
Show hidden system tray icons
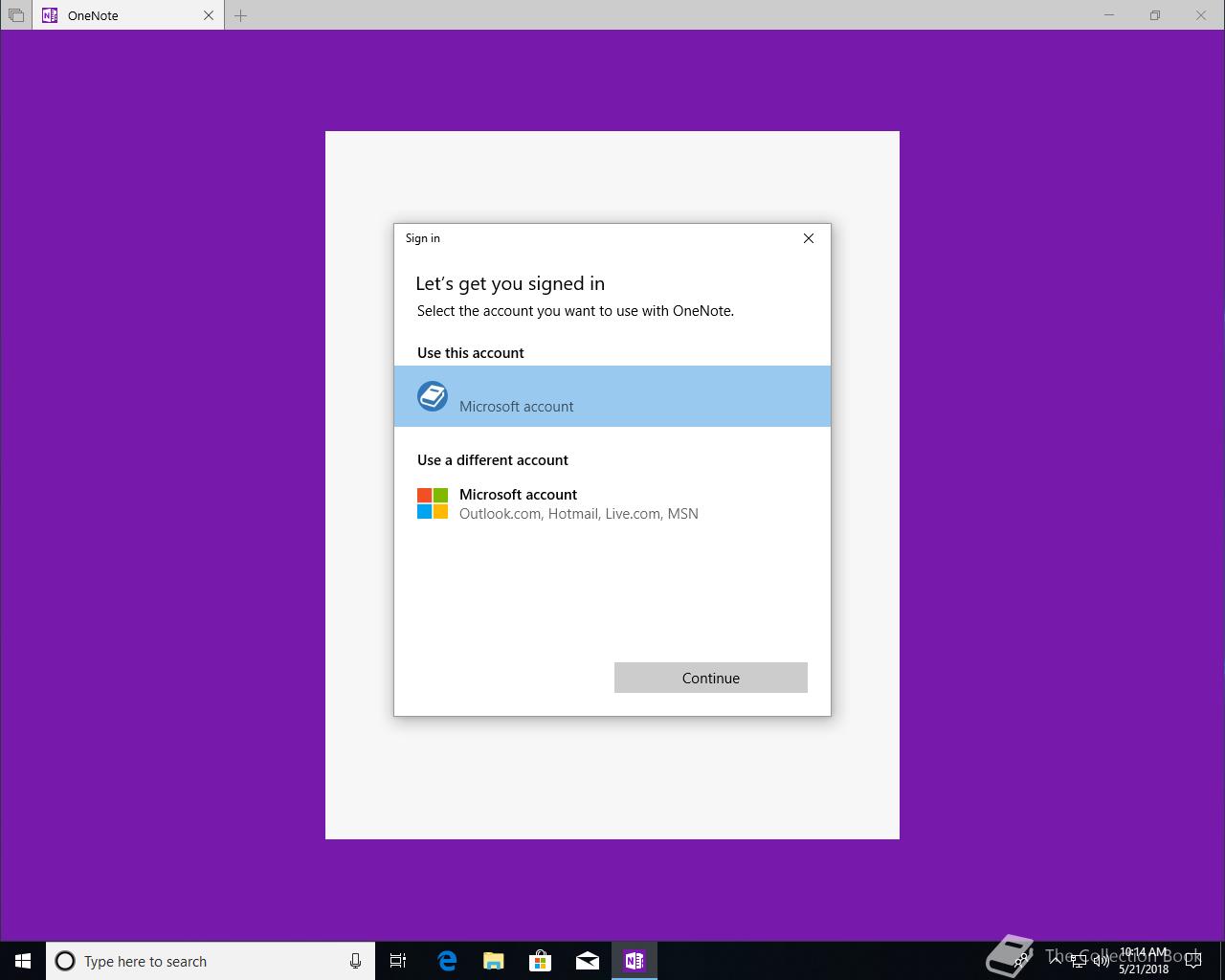(x=1055, y=961)
